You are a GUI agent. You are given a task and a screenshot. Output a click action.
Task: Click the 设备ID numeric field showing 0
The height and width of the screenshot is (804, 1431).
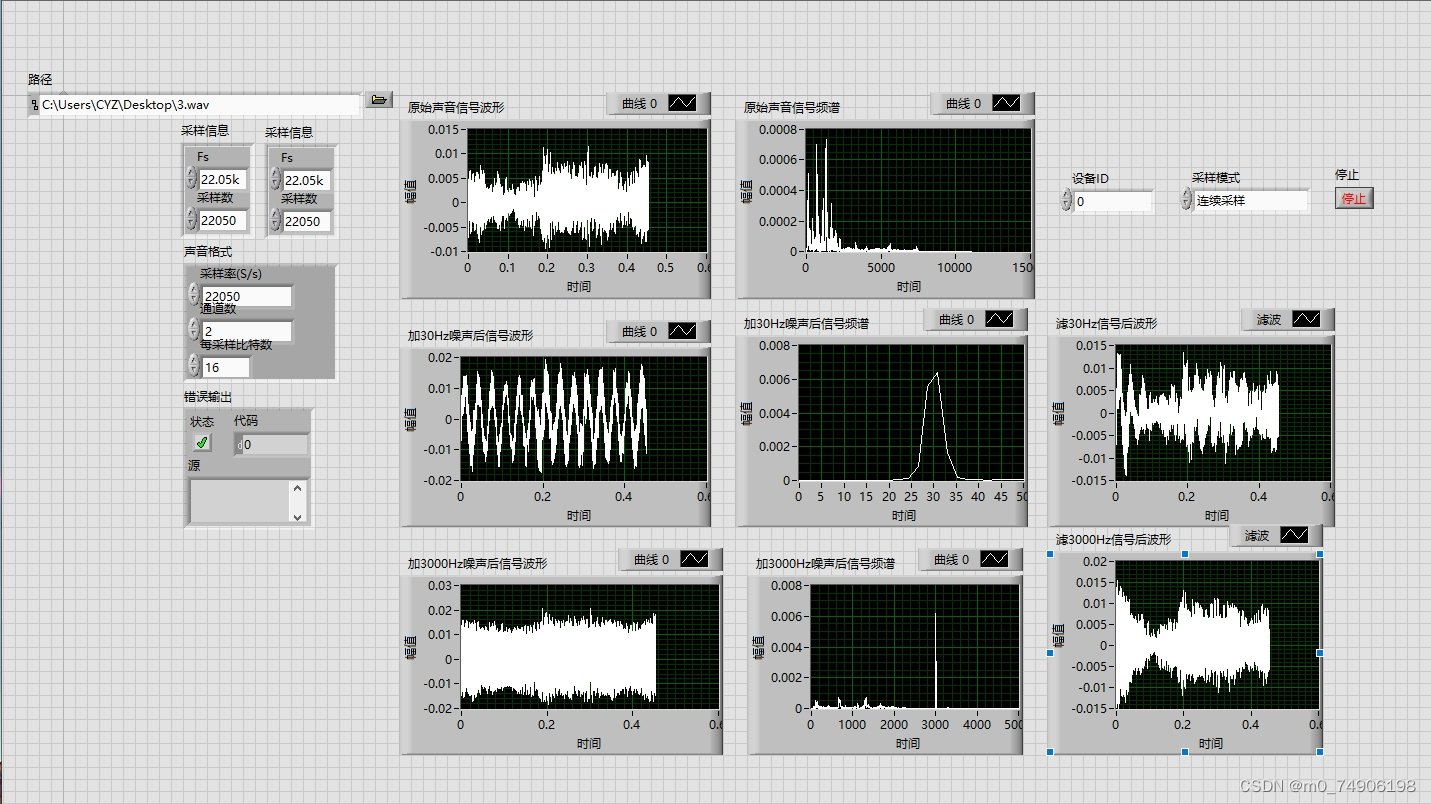(1113, 201)
